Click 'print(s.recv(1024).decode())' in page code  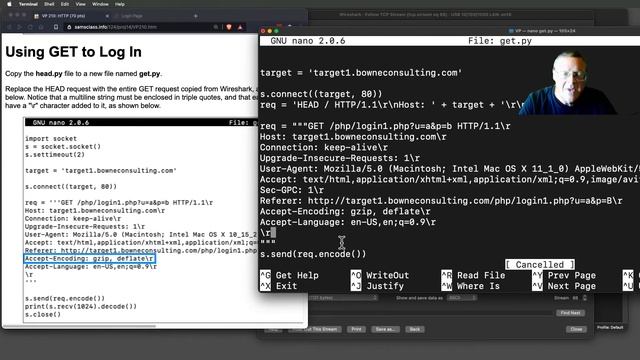coord(81,307)
